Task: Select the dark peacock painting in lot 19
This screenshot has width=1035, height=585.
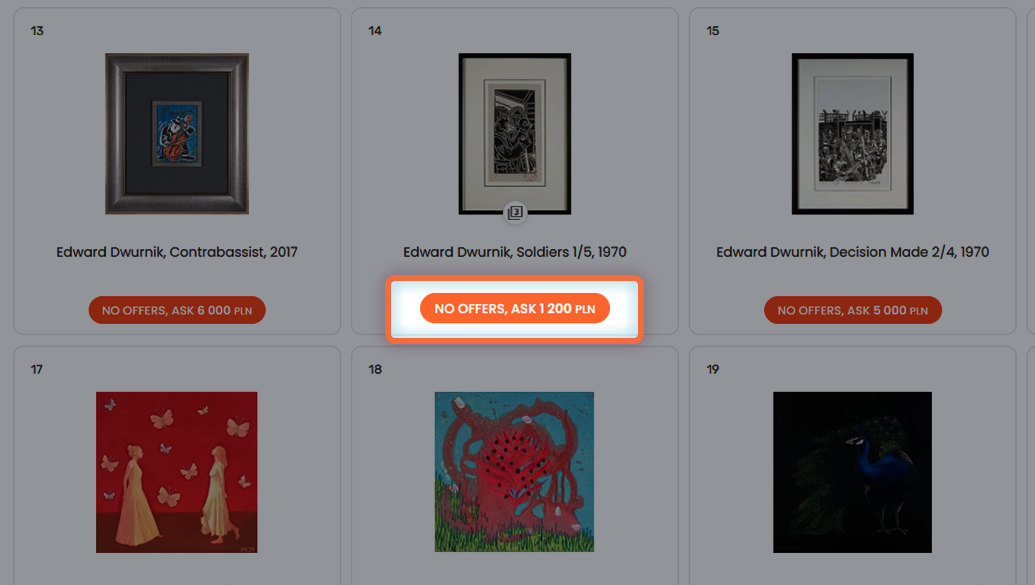Action: click(x=853, y=472)
